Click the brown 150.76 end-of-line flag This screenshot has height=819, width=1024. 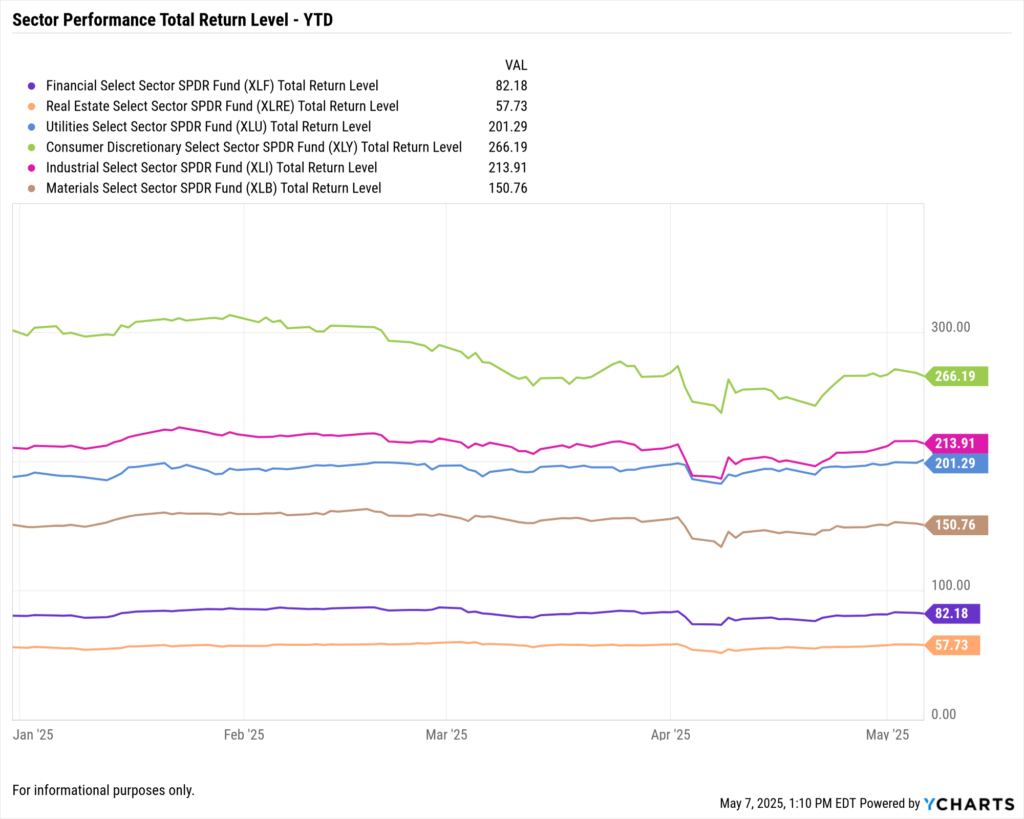click(x=957, y=525)
